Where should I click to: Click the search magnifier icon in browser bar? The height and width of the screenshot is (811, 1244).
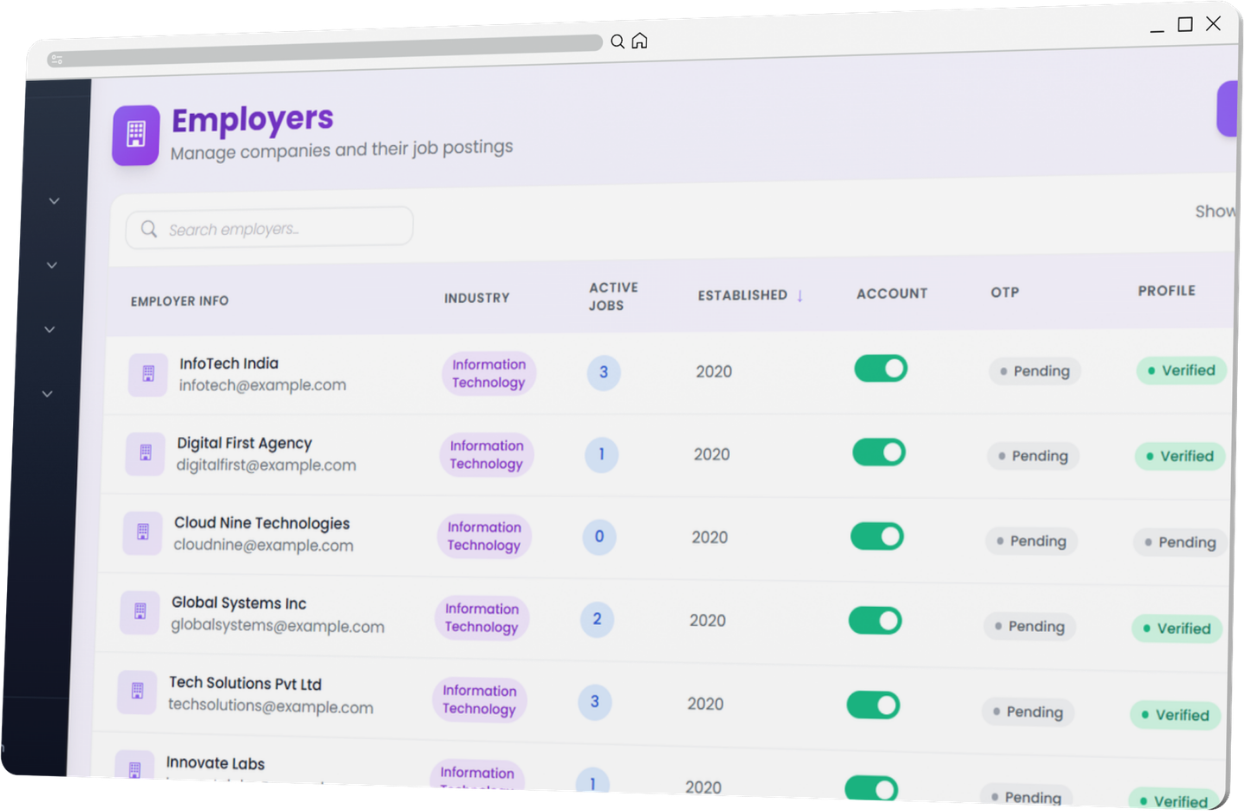click(618, 42)
